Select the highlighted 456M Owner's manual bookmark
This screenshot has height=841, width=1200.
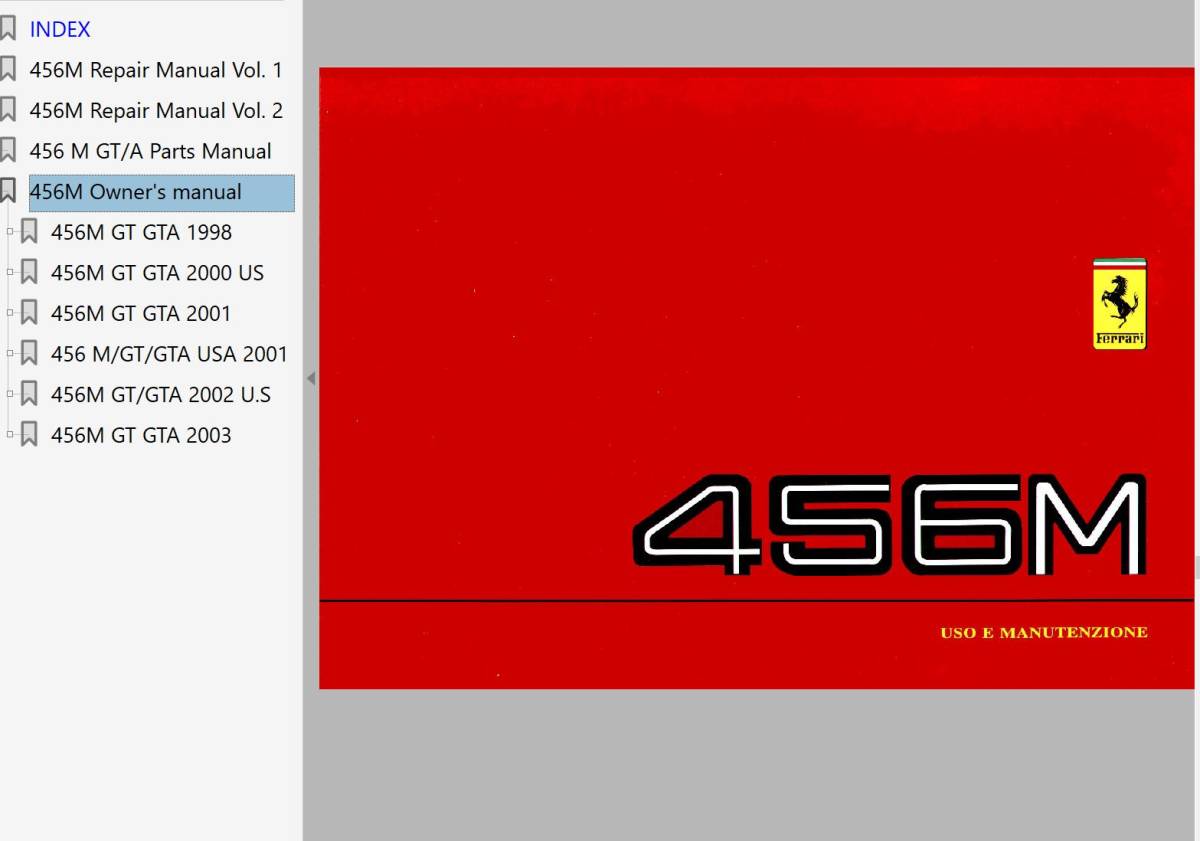[161, 192]
